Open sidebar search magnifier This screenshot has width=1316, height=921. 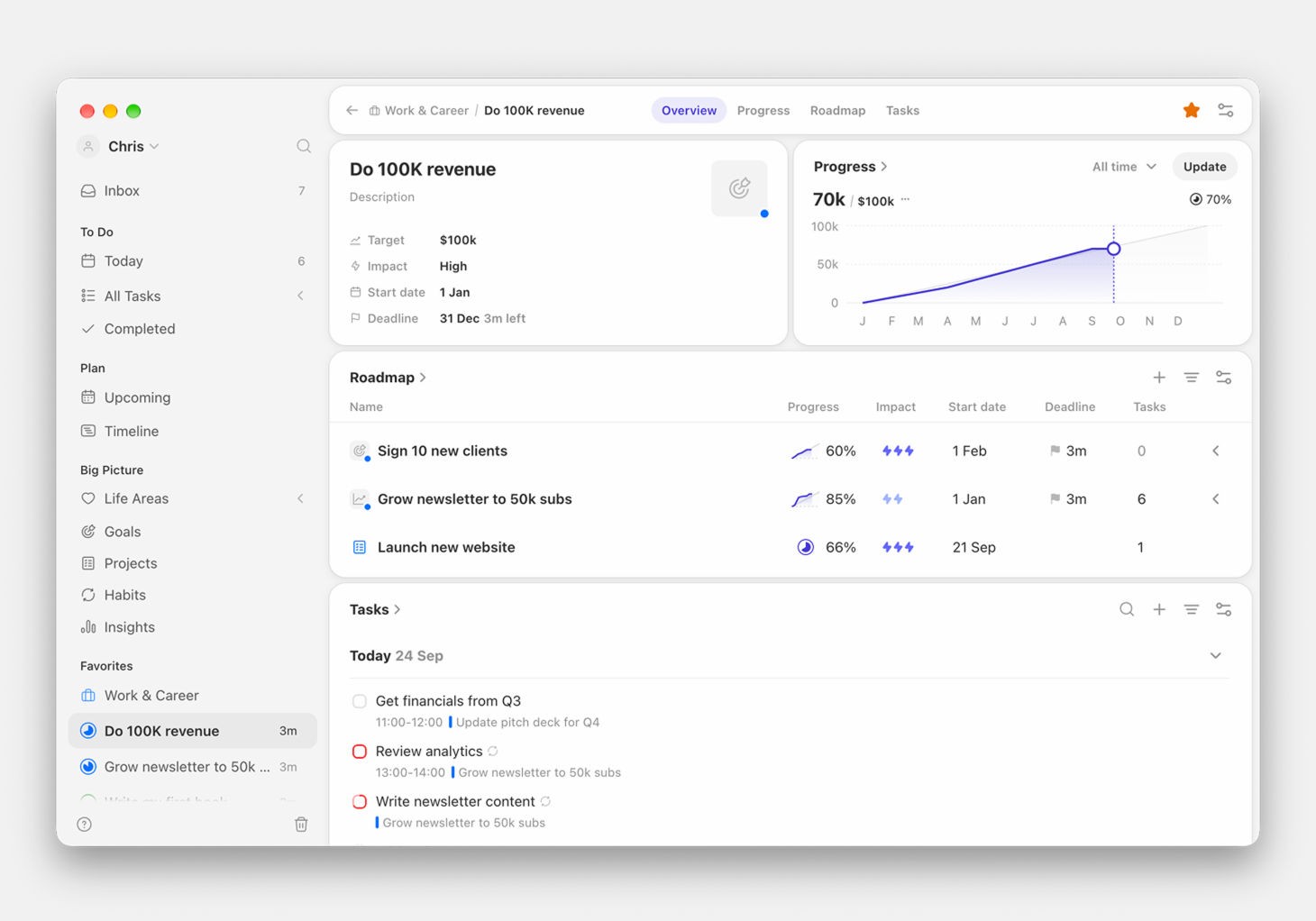click(304, 146)
